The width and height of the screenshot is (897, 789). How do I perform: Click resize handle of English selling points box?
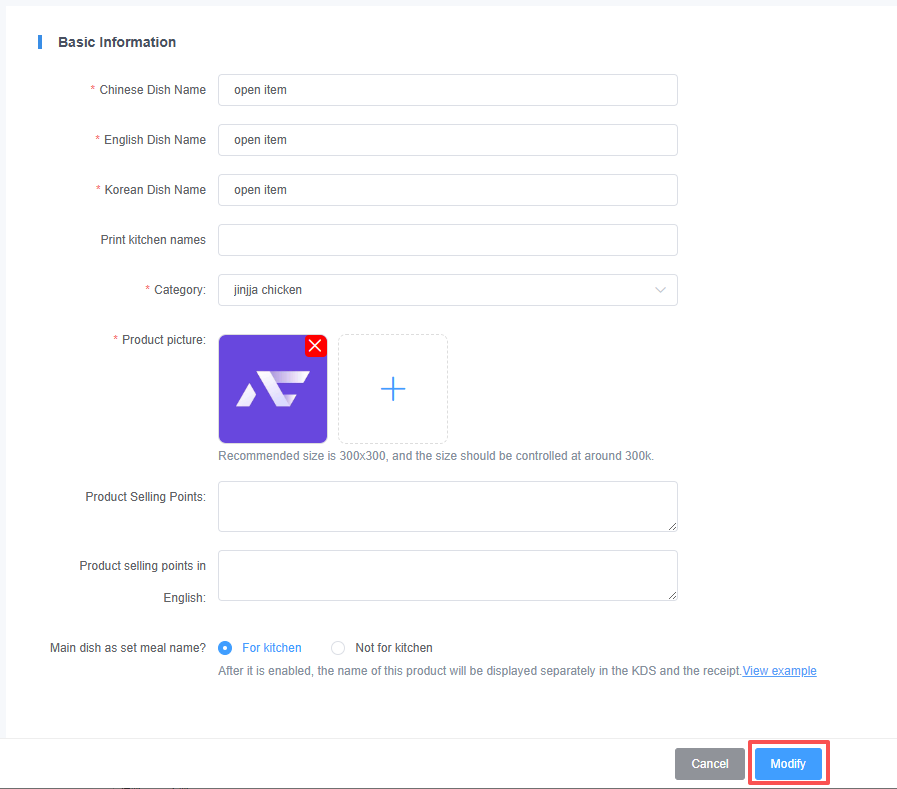tap(672, 595)
